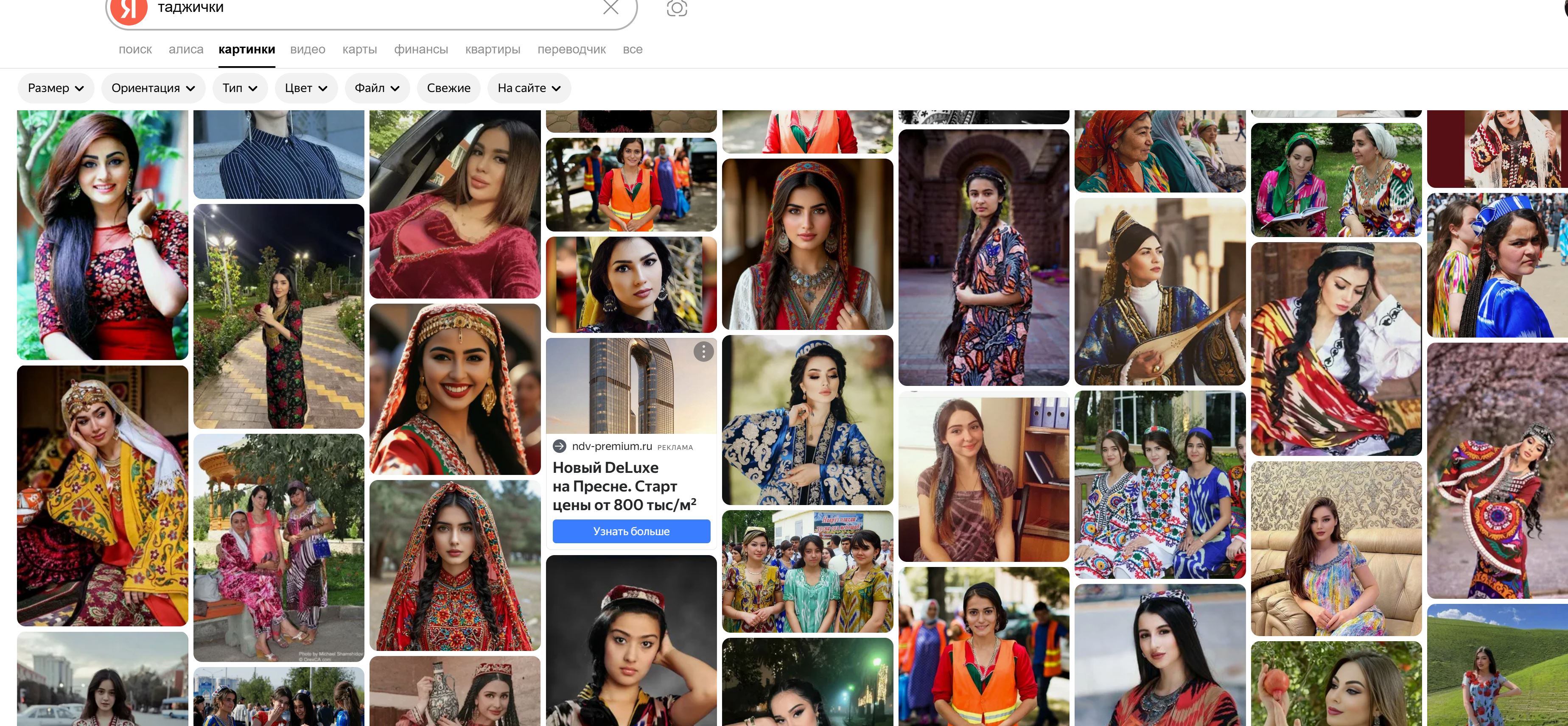Open camera image search
1568x726 pixels.
[676, 8]
